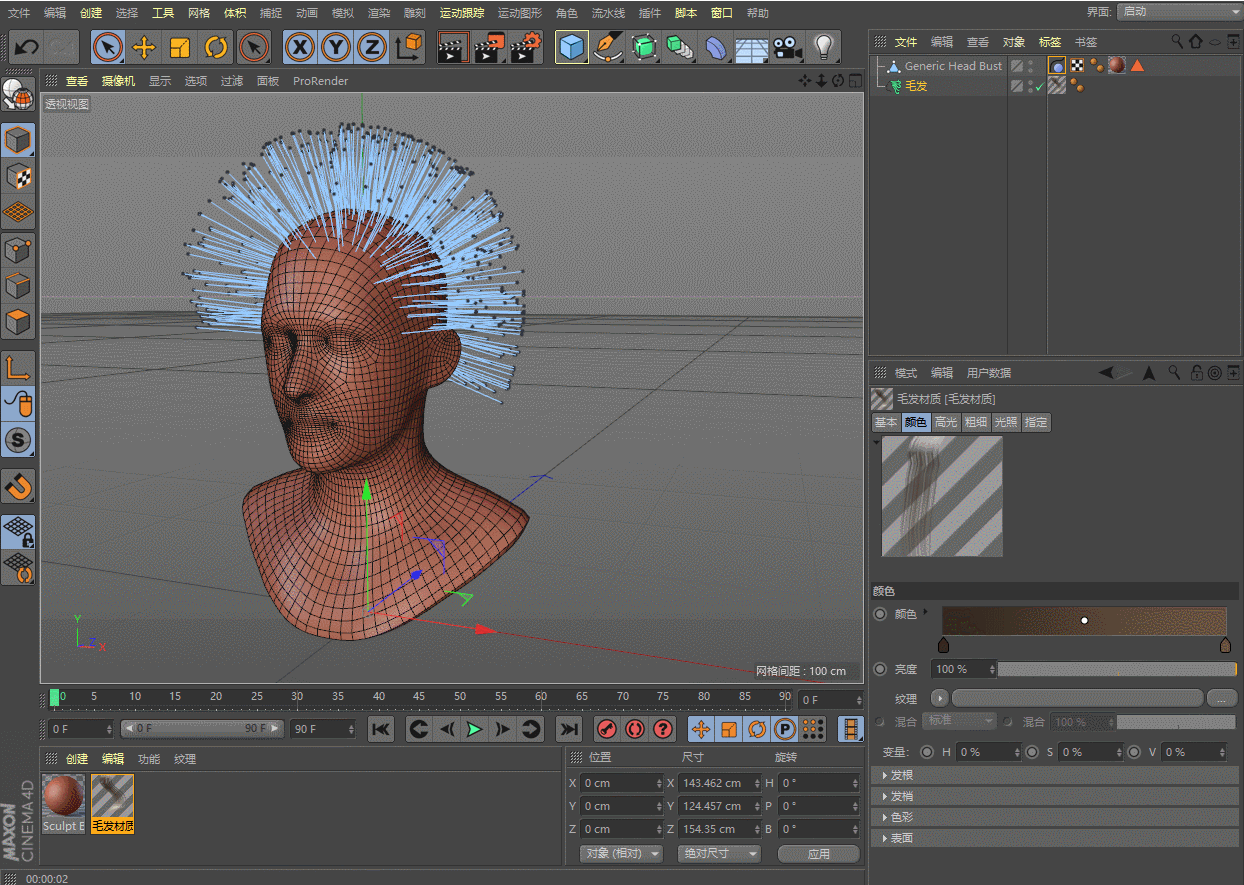Image resolution: width=1244 pixels, height=885 pixels.
Task: Click the record active objects keyframe button
Action: point(606,729)
